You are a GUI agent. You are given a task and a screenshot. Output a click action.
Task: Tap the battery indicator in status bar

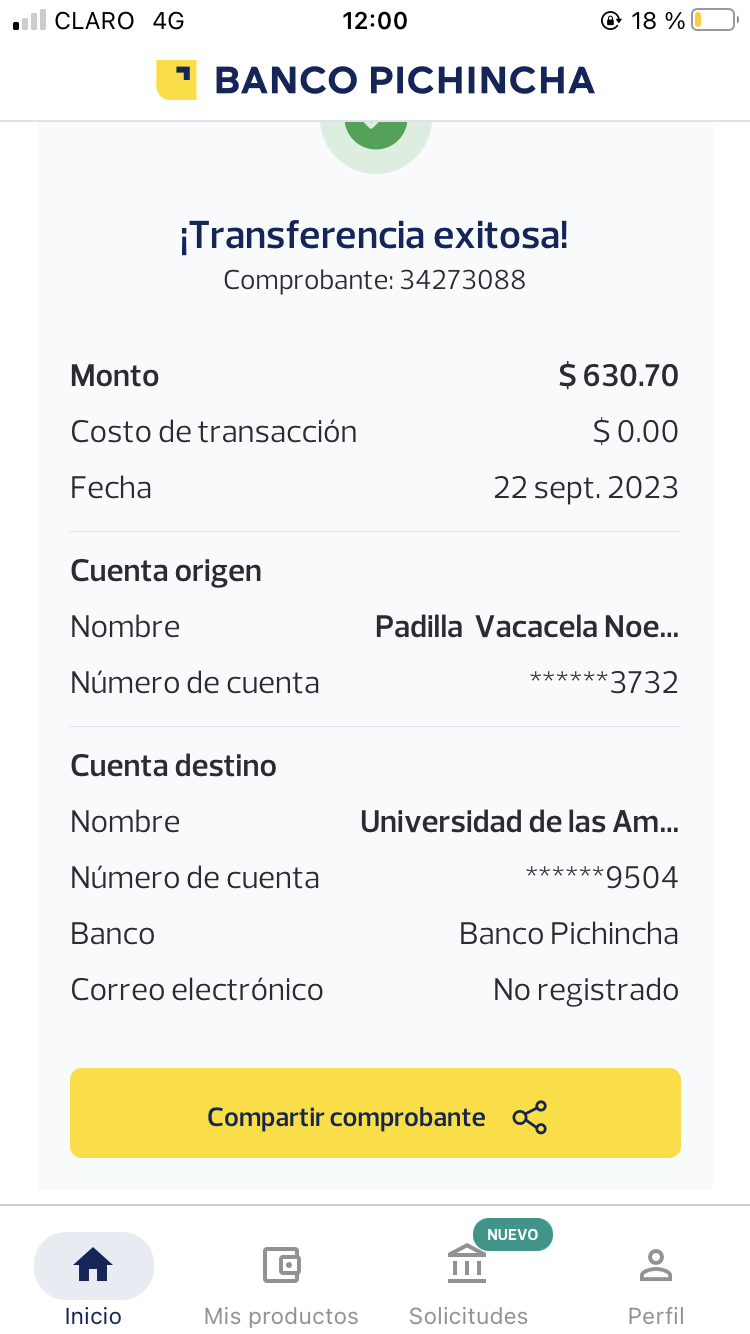(x=713, y=21)
